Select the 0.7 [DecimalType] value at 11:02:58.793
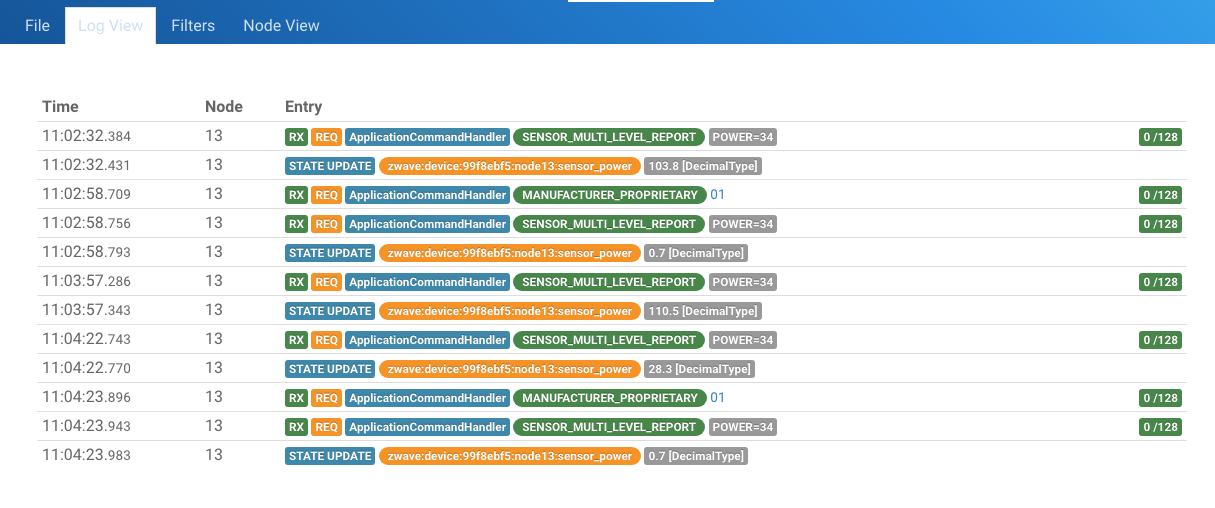 pyautogui.click(x=696, y=253)
